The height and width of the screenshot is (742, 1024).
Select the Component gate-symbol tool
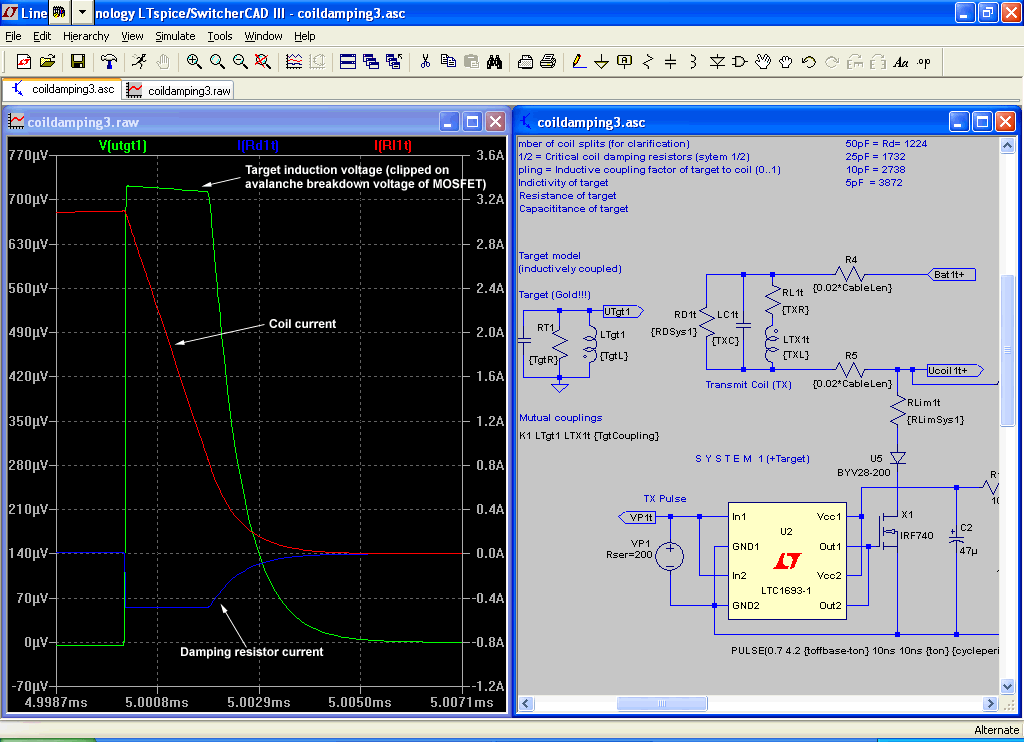point(740,61)
